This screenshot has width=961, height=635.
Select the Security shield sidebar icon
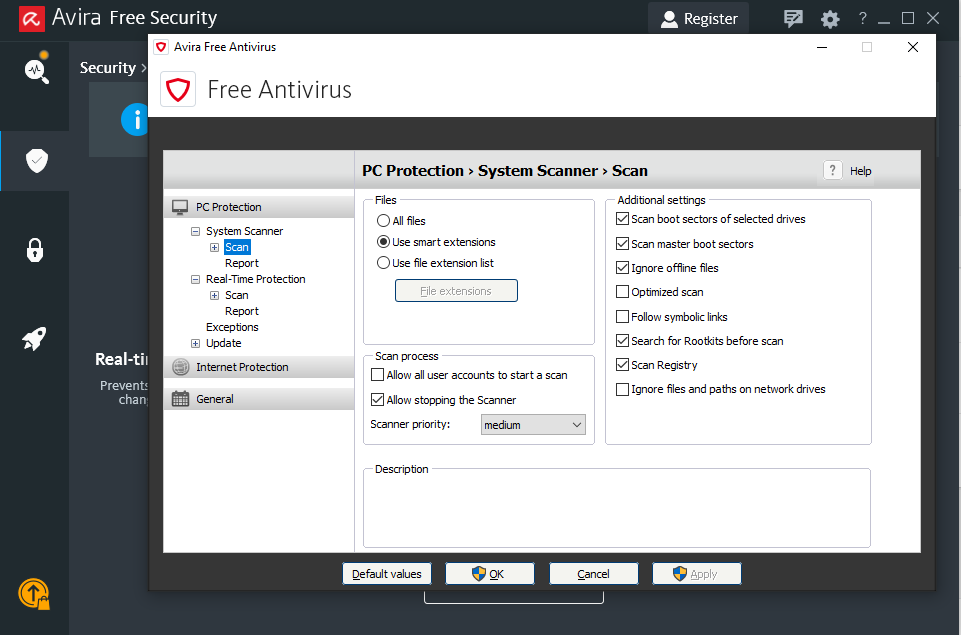pyautogui.click(x=36, y=160)
